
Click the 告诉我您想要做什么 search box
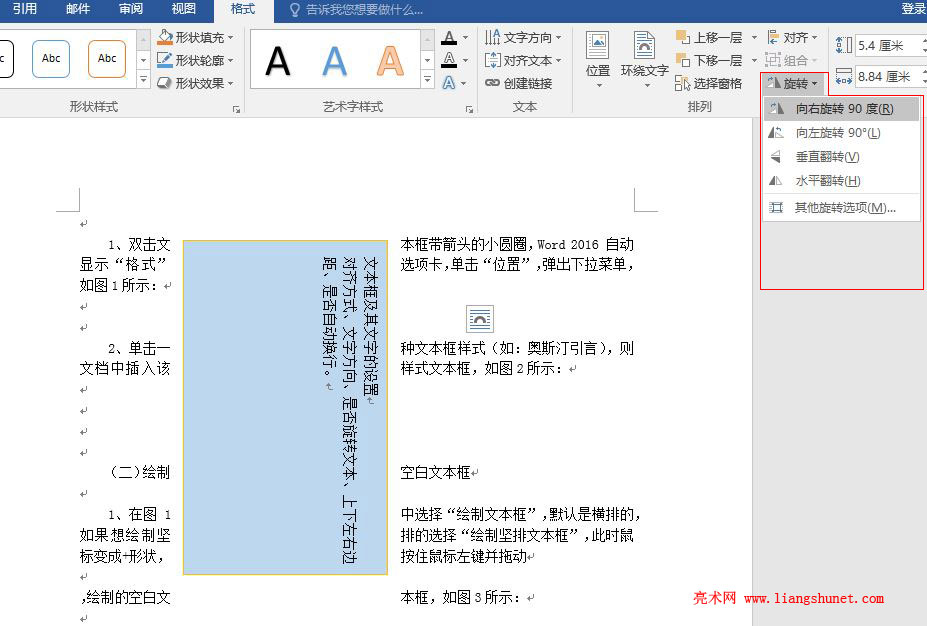[356, 9]
